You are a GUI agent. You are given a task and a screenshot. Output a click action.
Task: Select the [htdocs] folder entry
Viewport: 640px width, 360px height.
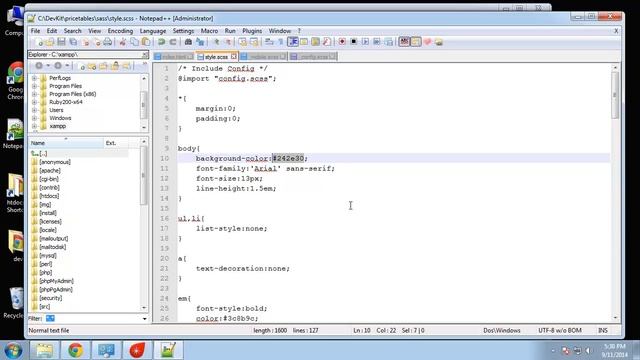pyautogui.click(x=49, y=196)
